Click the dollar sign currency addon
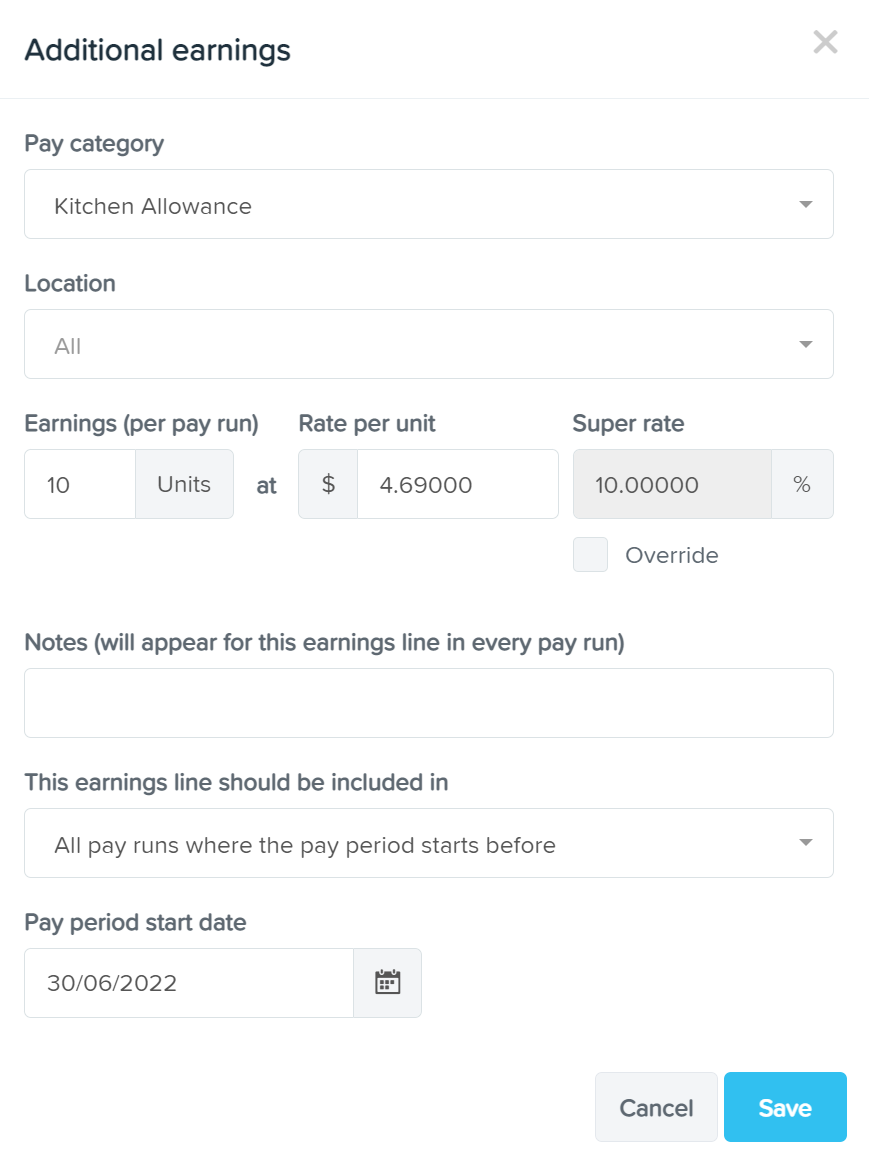Viewport: 869px width, 1158px height. [x=329, y=484]
